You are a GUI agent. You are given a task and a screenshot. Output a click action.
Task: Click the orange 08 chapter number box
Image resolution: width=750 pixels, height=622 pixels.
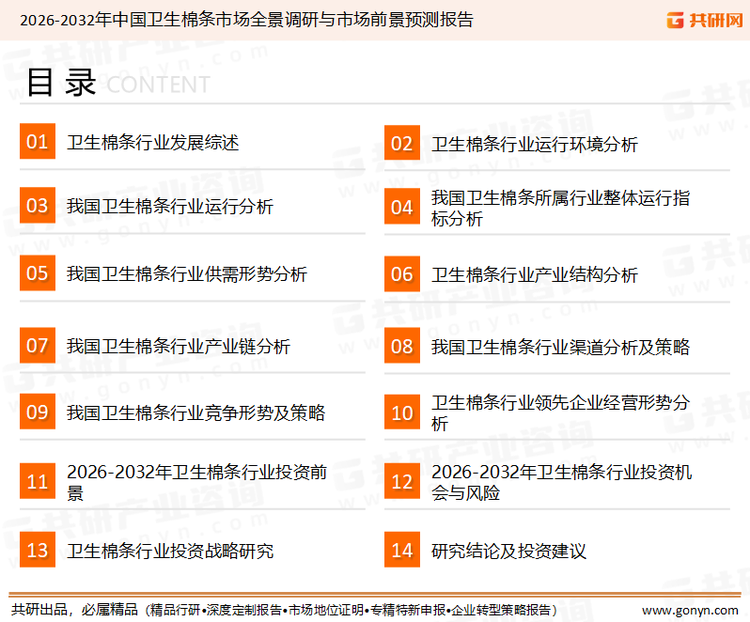coord(402,345)
